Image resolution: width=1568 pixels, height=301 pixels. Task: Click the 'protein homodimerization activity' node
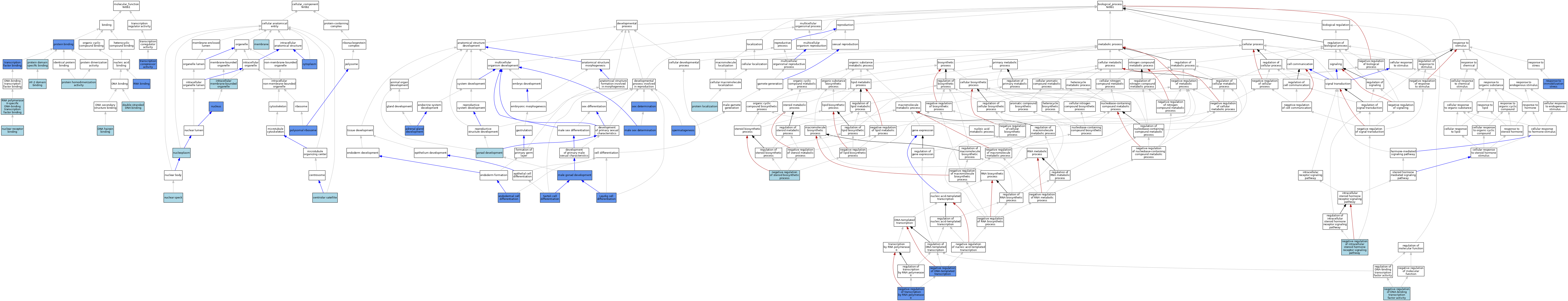click(x=79, y=84)
